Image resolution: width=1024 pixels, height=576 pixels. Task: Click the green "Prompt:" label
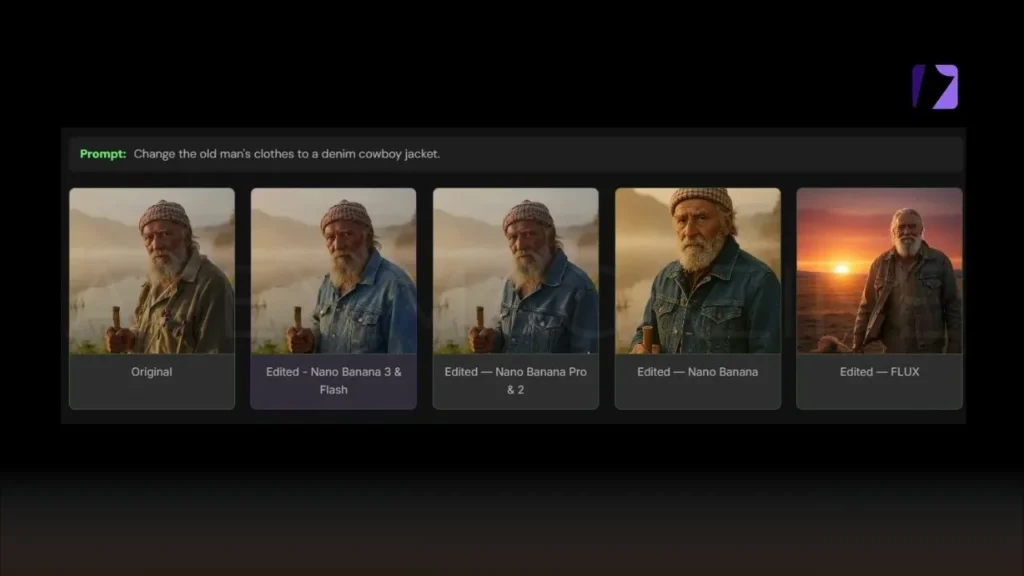(x=103, y=154)
